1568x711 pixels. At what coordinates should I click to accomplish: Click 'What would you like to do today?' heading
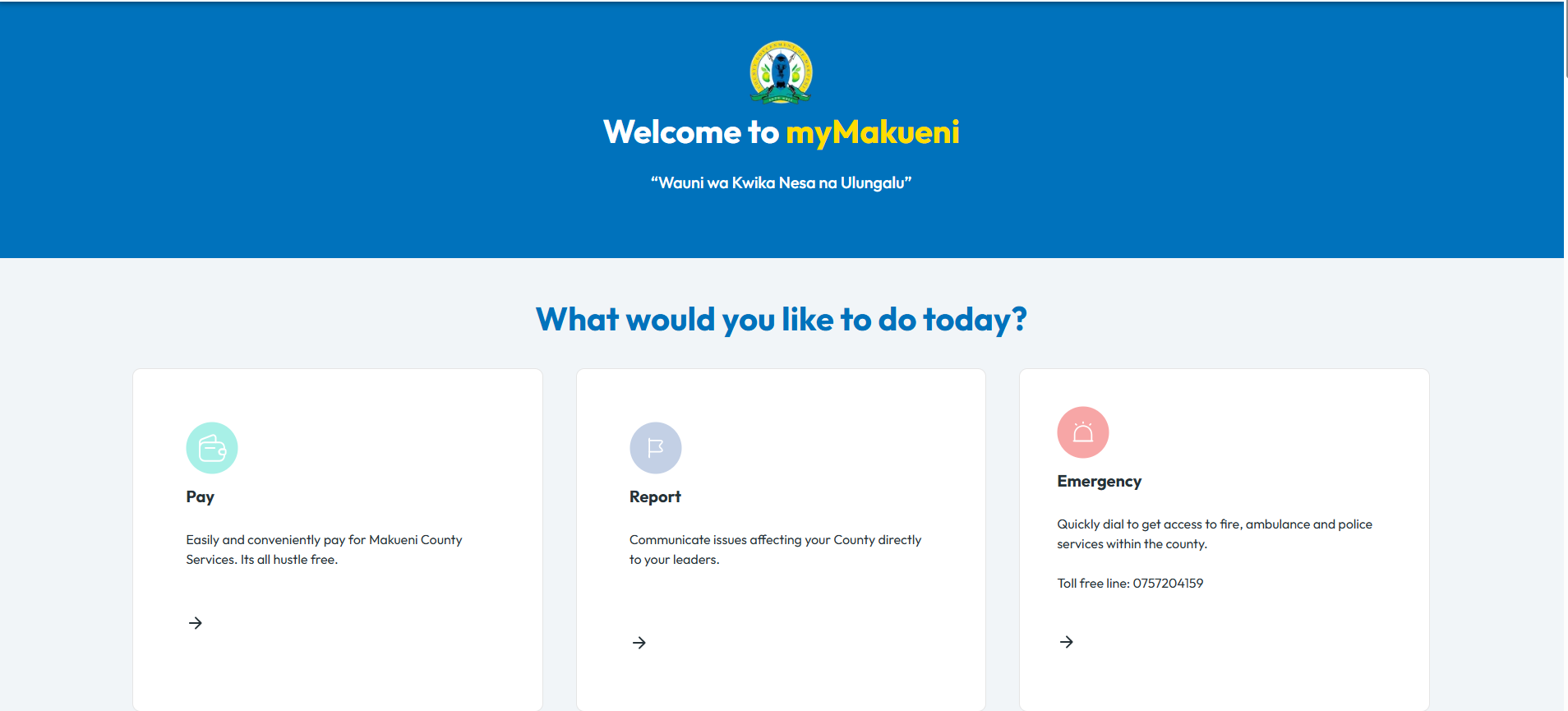click(782, 319)
